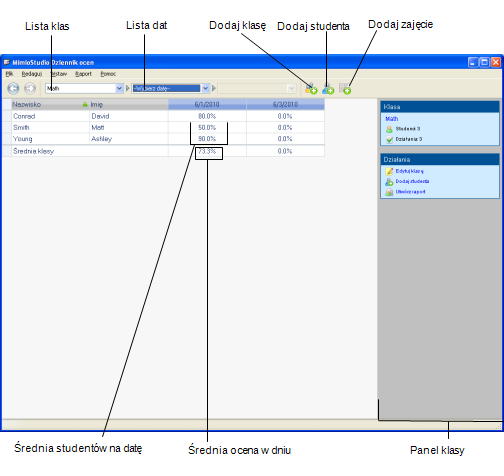
Task: Select the row for student Conrad
Action: coord(163,116)
